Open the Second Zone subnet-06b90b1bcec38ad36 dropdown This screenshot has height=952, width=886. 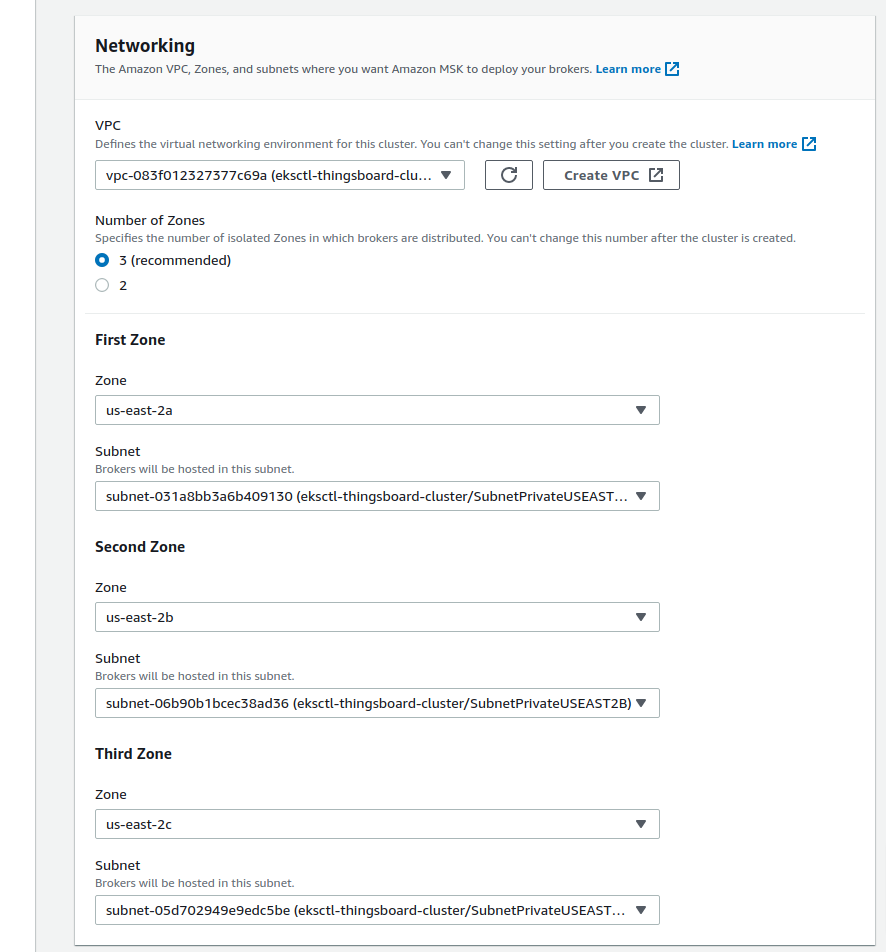coord(377,703)
